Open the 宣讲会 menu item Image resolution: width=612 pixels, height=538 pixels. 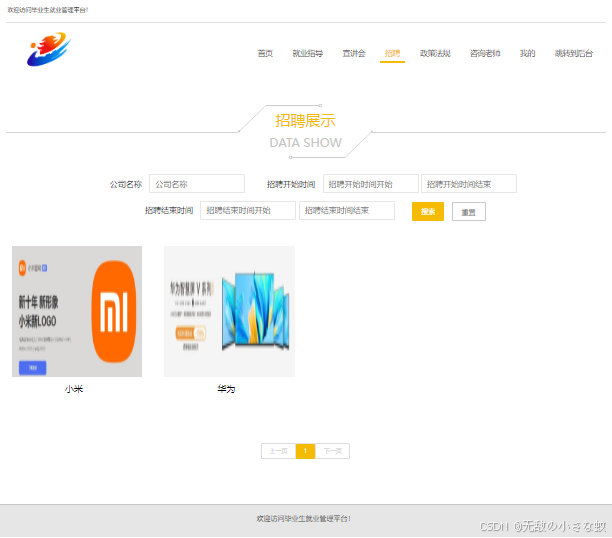tap(354, 53)
